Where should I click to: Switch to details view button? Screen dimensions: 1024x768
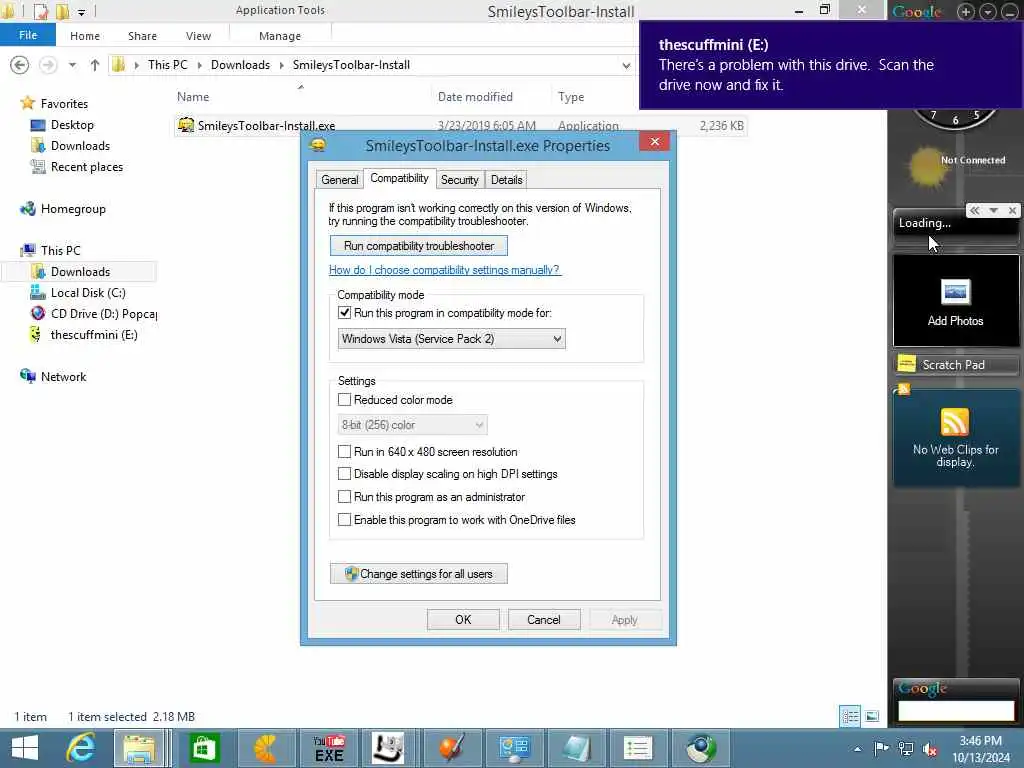(850, 716)
